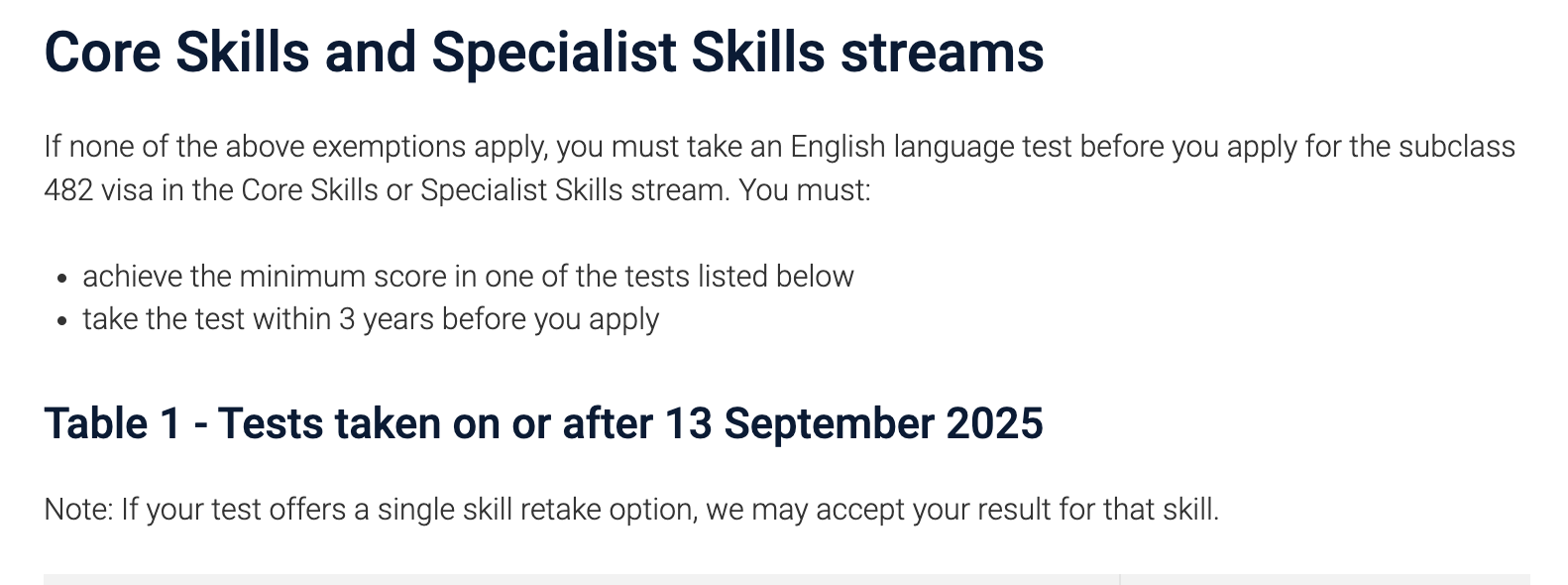1568x585 pixels.
Task: Click 'English language test' in the paragraph
Action: (931, 147)
